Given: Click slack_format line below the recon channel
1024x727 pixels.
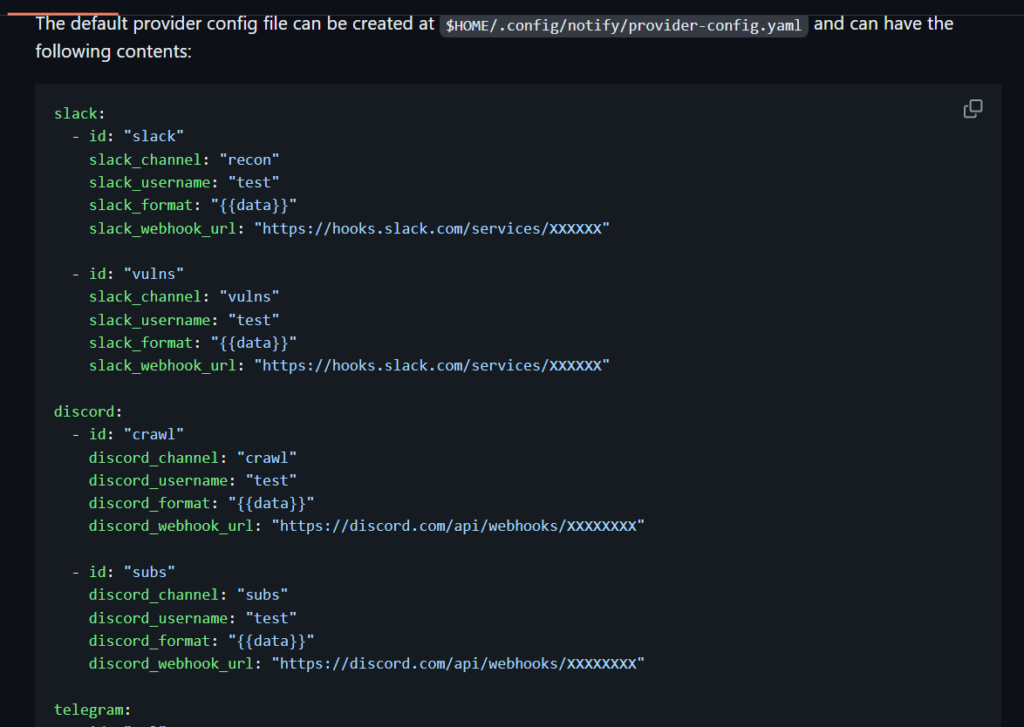Looking at the screenshot, I should pyautogui.click(x=193, y=206).
